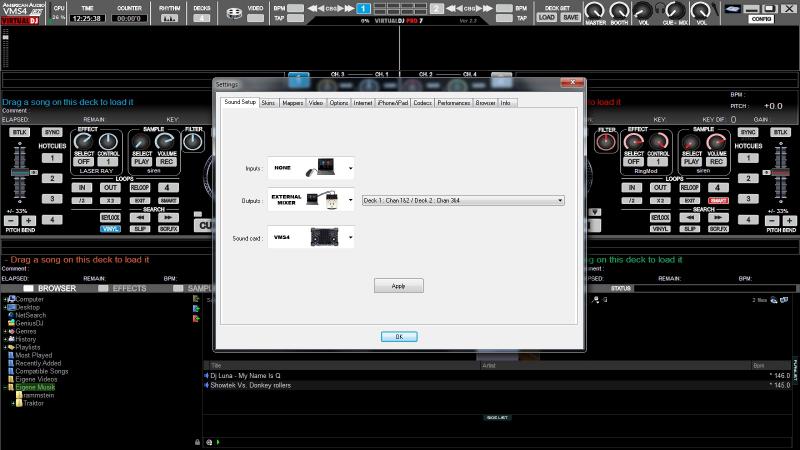
Task: Toggle right deck SMART loop
Action: pos(718,201)
